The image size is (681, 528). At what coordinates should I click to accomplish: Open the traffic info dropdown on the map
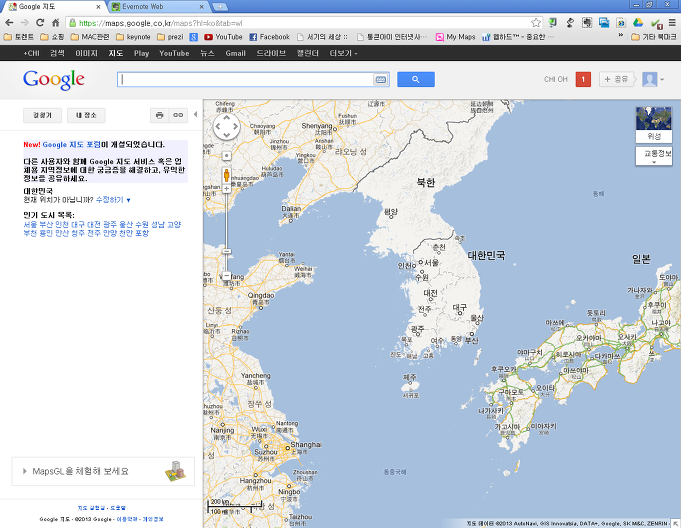(x=654, y=156)
